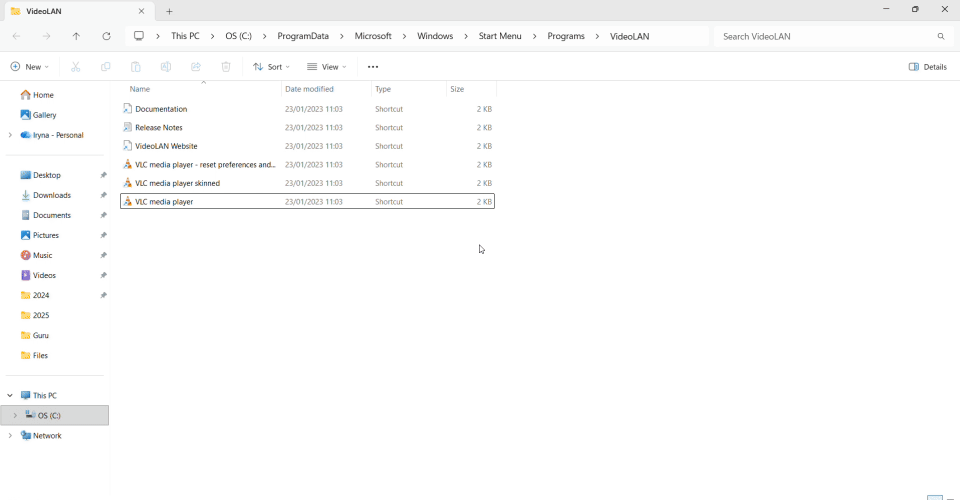Close the VideoLAN tab

pos(141,11)
